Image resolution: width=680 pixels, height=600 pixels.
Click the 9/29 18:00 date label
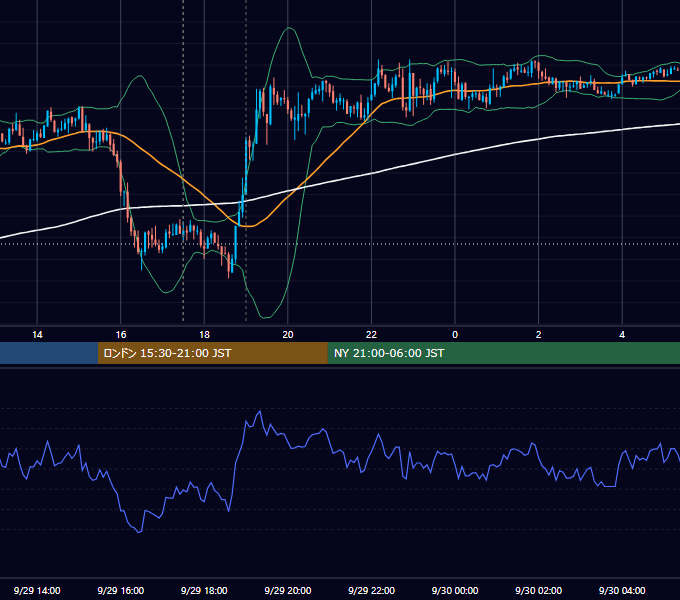204,590
